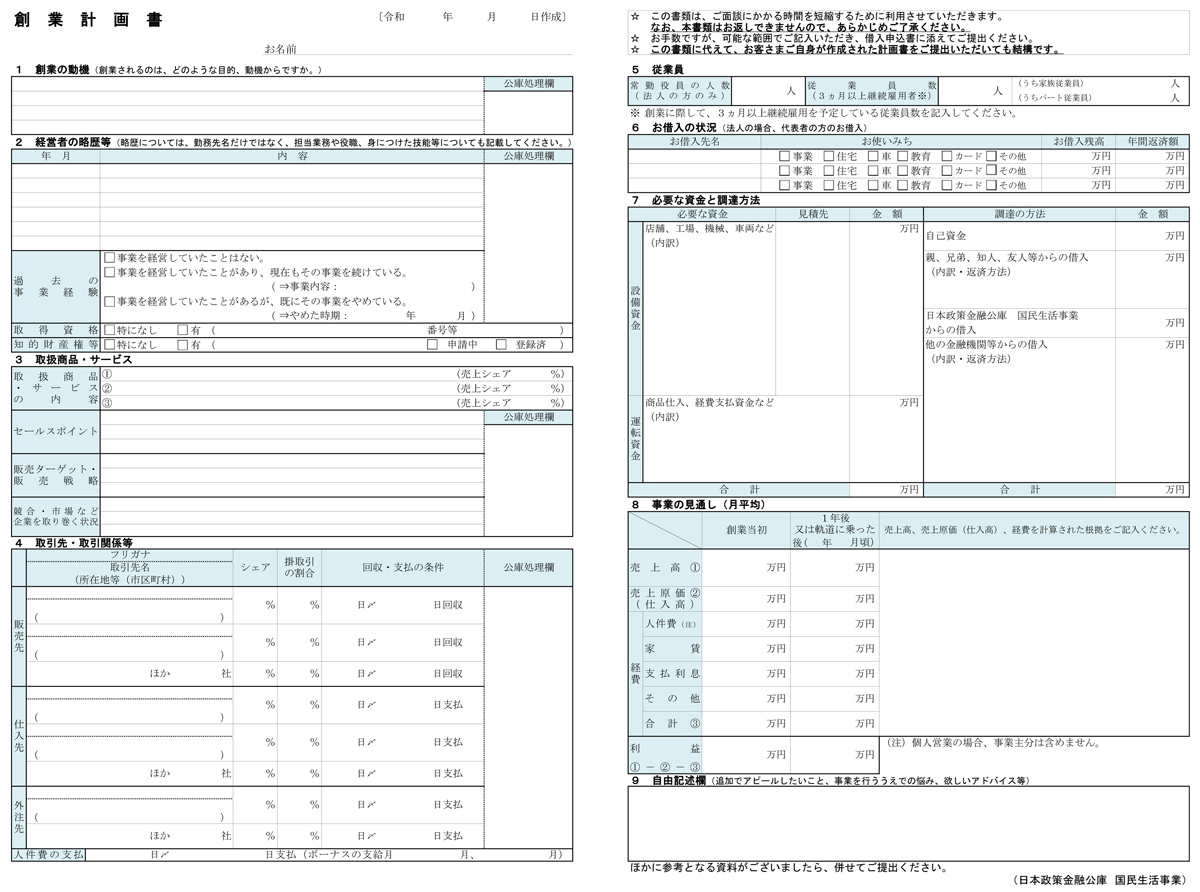The image size is (1200, 892).
Task: Click '（日本政策金融公庫 国民生活事業）' footer text
Action: point(1099,880)
